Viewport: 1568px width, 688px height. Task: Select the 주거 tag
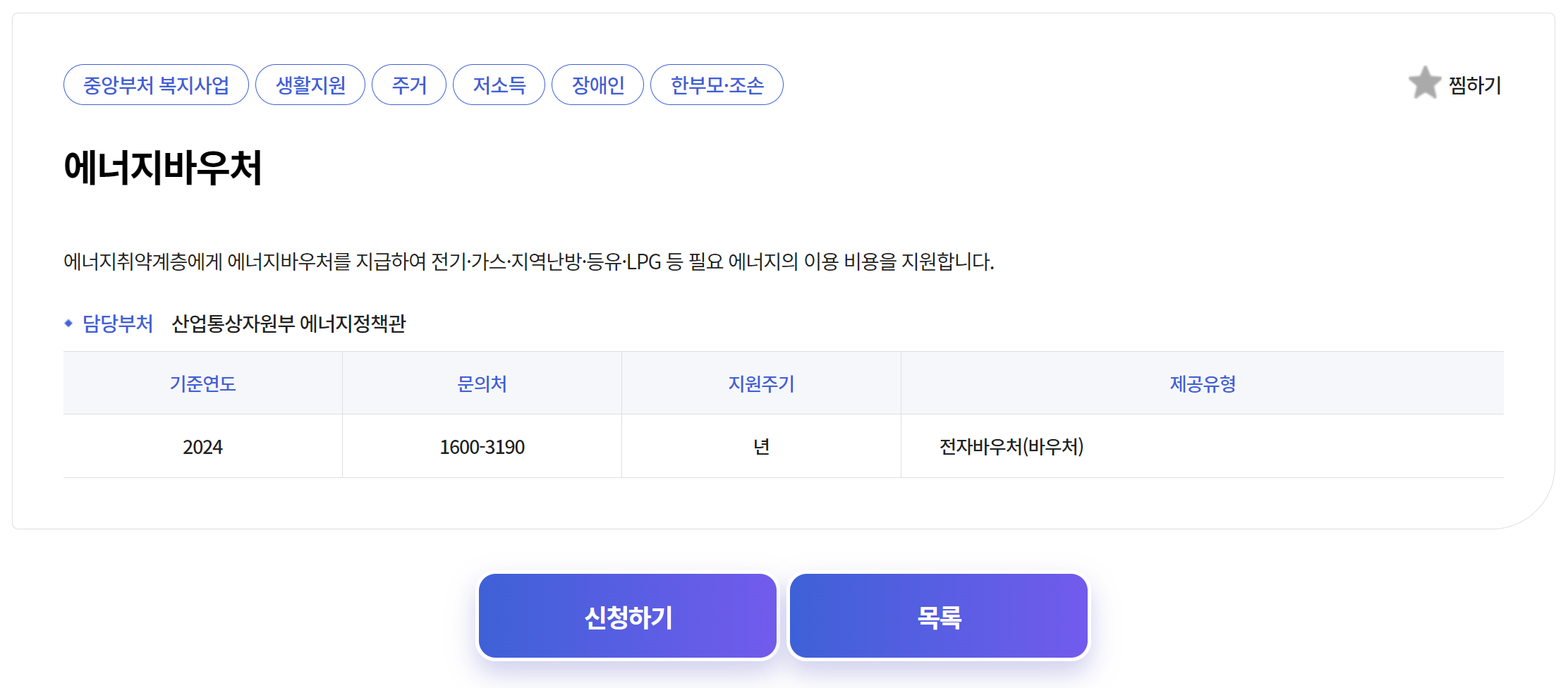(x=408, y=84)
